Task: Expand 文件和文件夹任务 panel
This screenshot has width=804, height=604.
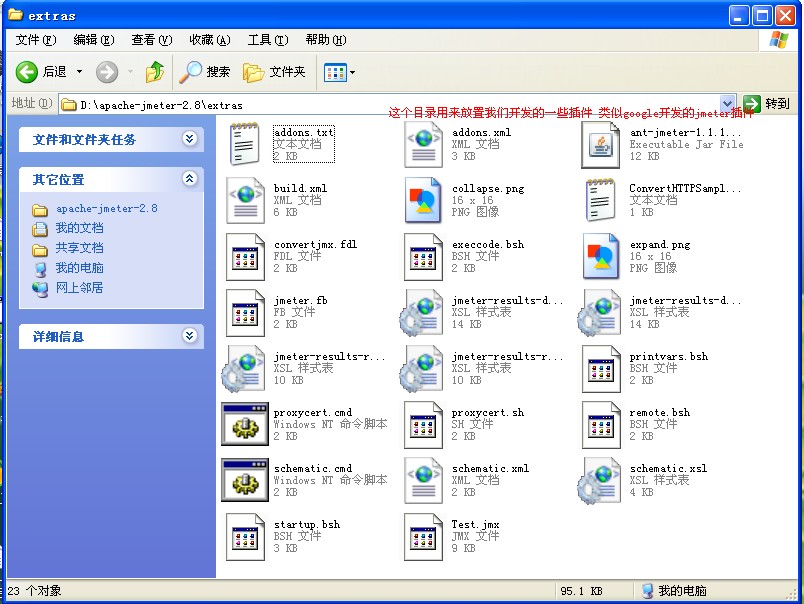Action: [189, 138]
